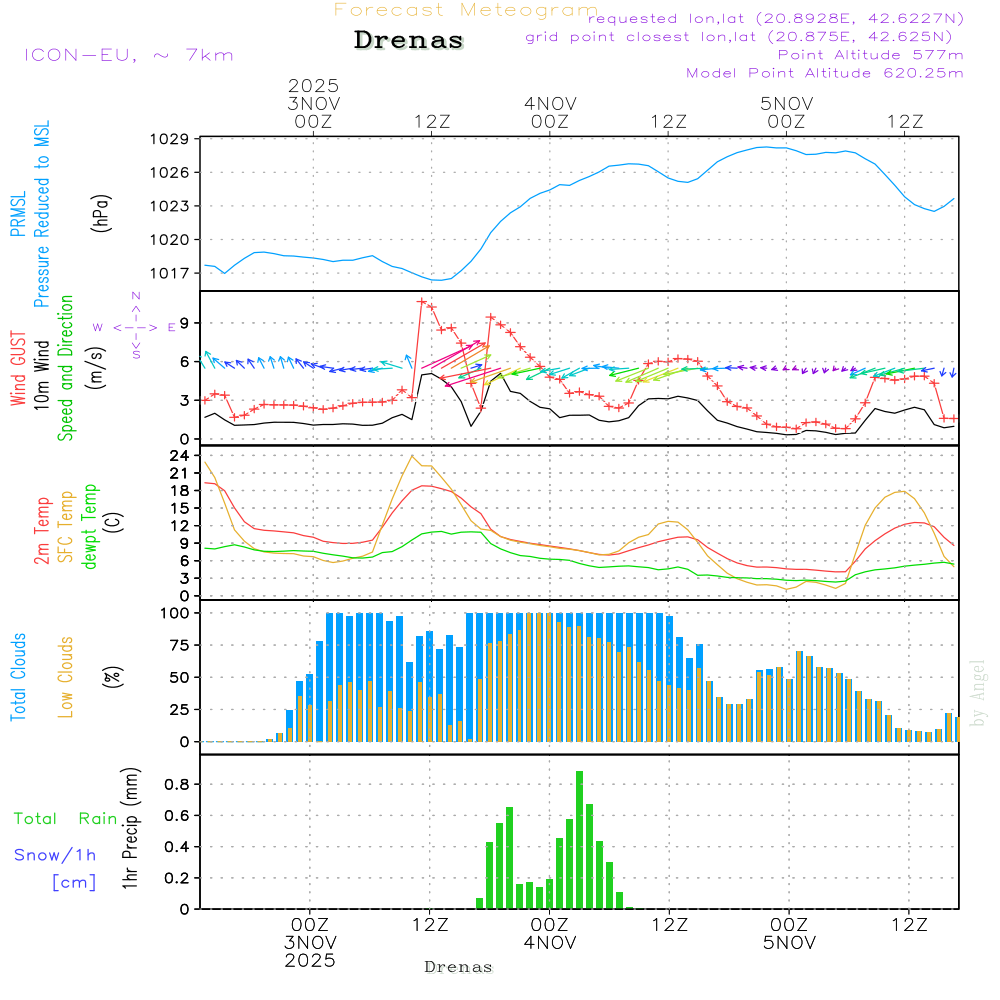Click the 'by Angel' watermark text
This screenshot has width=1000, height=1000.
point(978,694)
